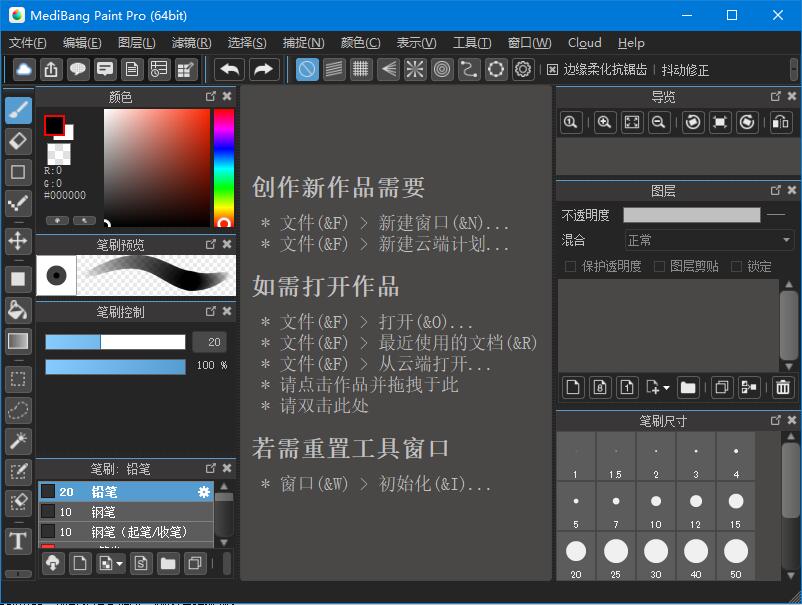This screenshot has height=605, width=802.
Task: Undock the Brush Size panel
Action: pos(775,420)
